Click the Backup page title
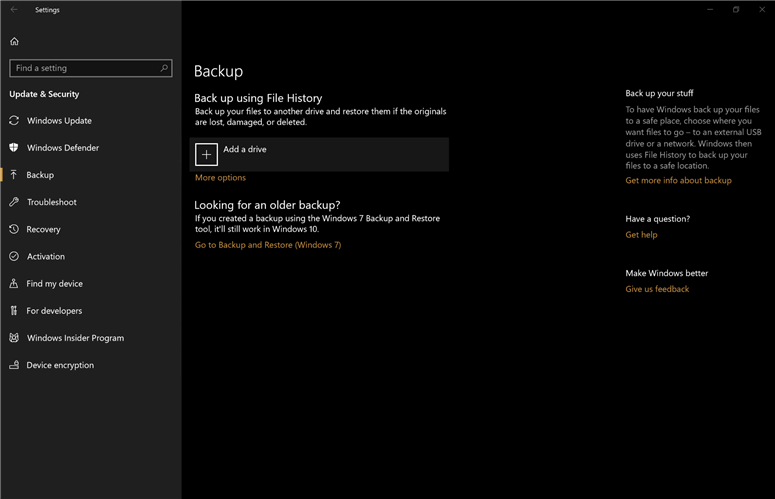Image resolution: width=775 pixels, height=499 pixels. pyautogui.click(x=218, y=71)
